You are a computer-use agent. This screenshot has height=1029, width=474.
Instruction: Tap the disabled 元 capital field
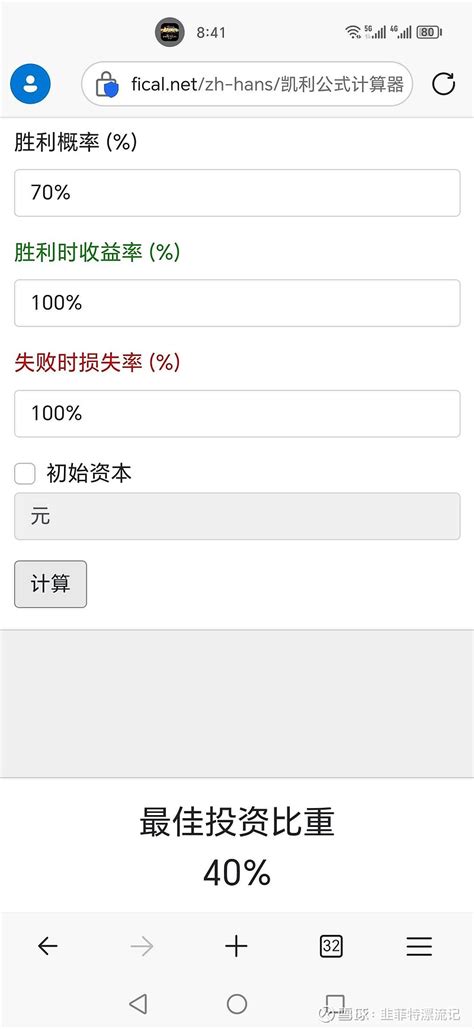(237, 516)
